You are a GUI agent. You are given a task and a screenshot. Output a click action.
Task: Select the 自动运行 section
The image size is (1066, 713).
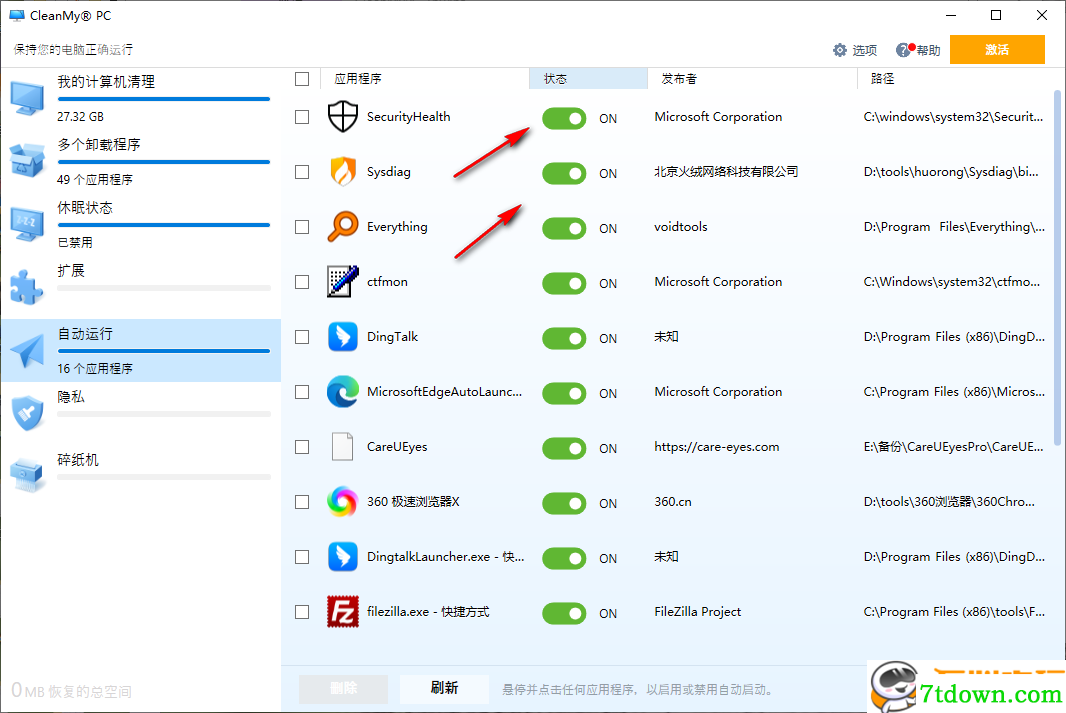pyautogui.click(x=141, y=350)
